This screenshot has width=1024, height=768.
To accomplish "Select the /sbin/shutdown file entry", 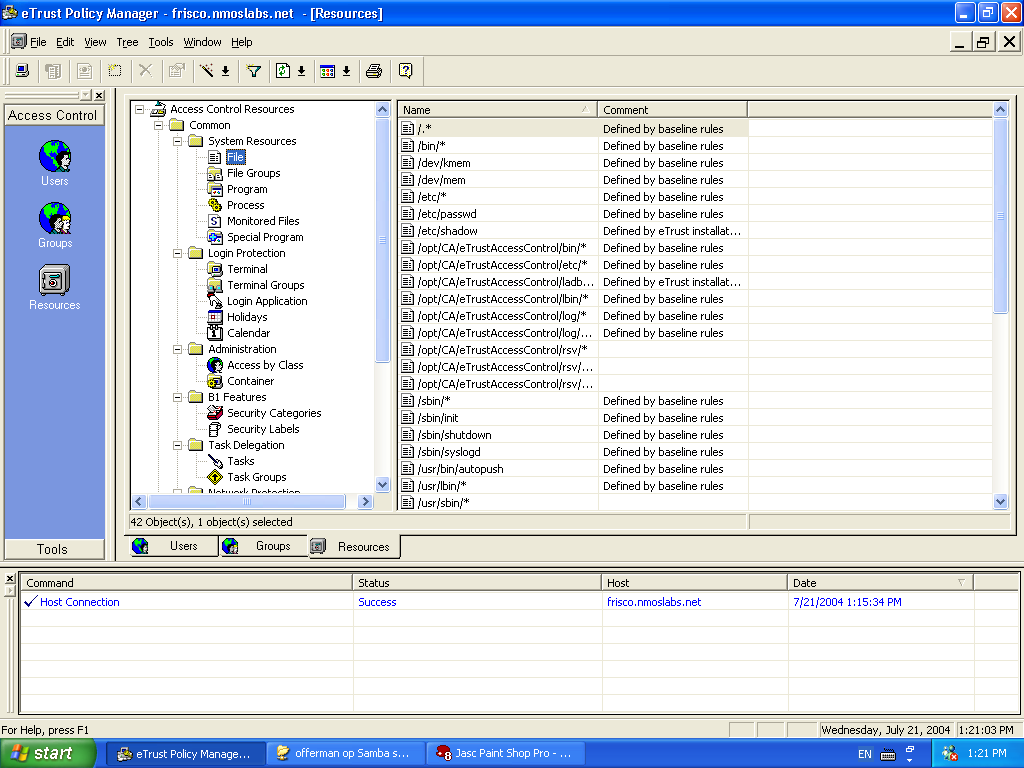I will 455,435.
